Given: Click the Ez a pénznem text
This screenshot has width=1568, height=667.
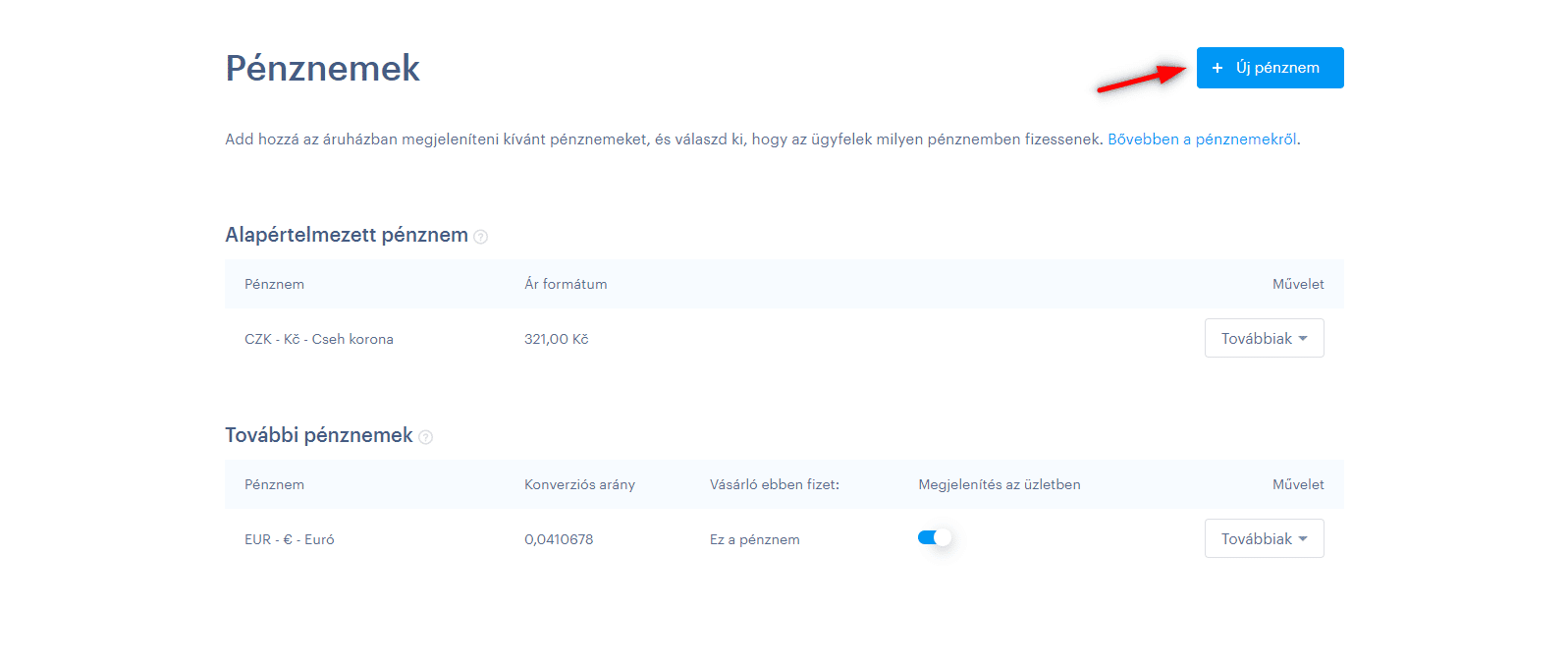Looking at the screenshot, I should point(755,539).
